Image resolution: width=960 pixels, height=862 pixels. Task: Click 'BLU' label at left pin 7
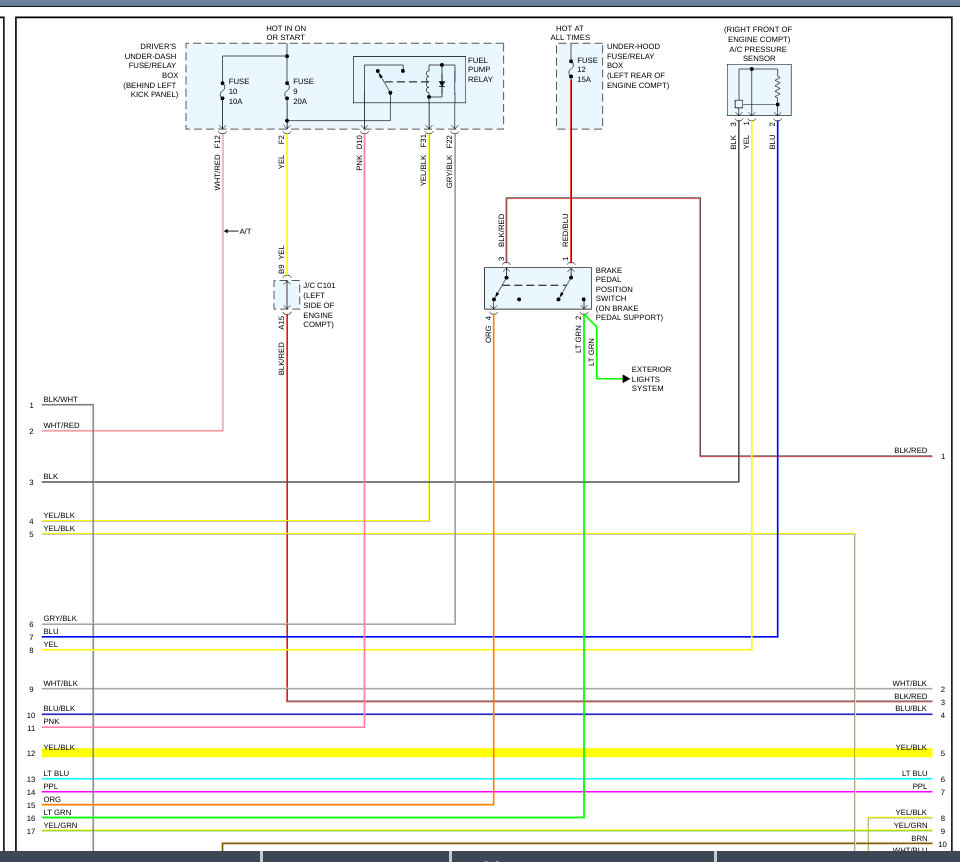[51, 631]
